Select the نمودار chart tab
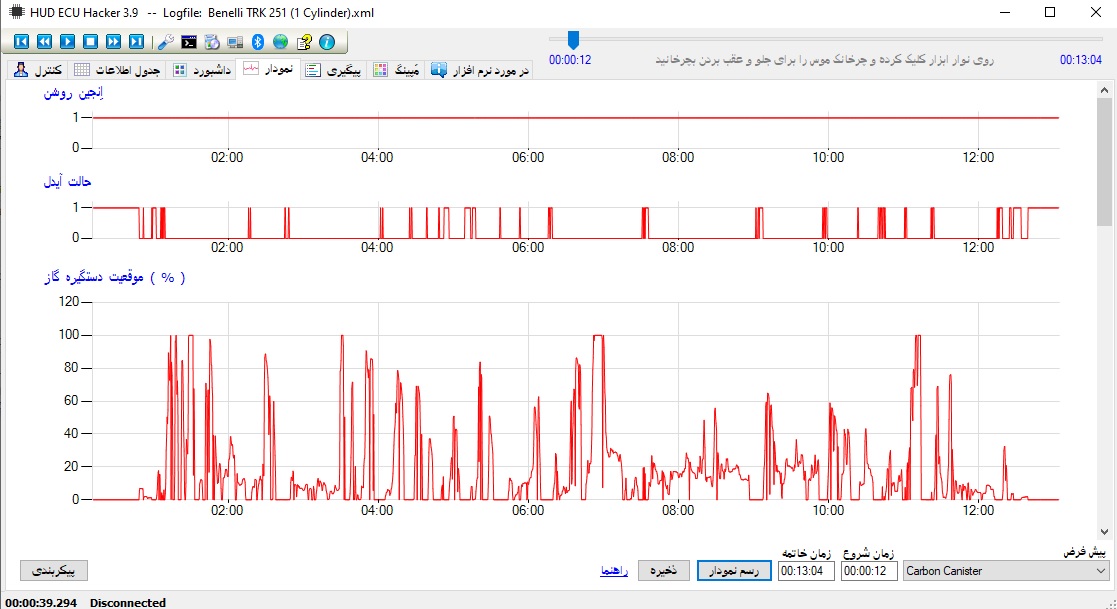Viewport: 1117px width, 609px height. coord(268,69)
